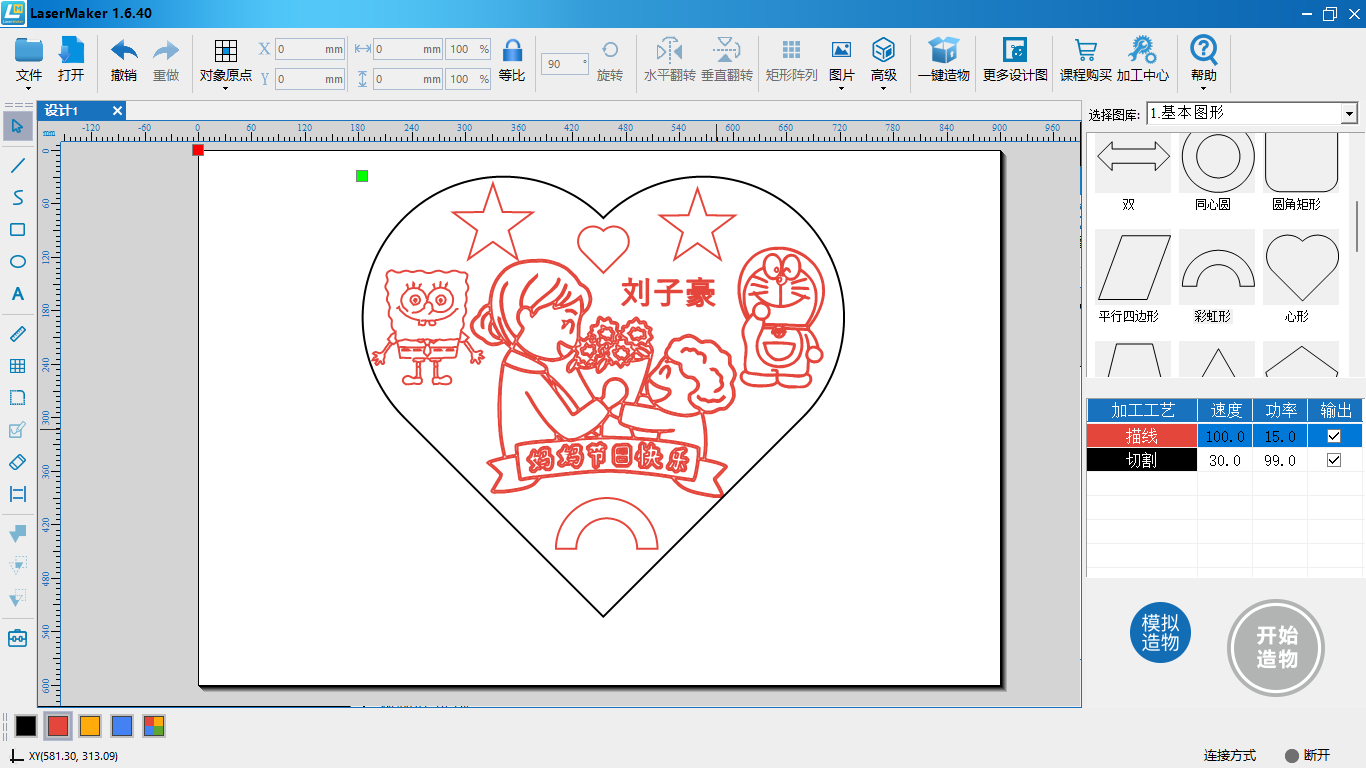Open 矩形阵列 rectangular array tool
The width and height of the screenshot is (1366, 768).
(791, 50)
